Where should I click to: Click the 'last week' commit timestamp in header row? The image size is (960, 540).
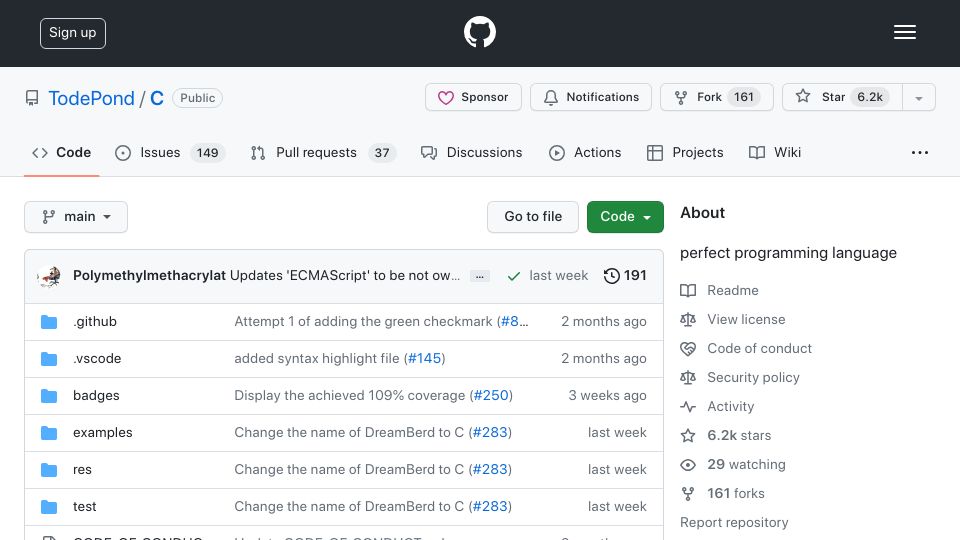click(558, 276)
